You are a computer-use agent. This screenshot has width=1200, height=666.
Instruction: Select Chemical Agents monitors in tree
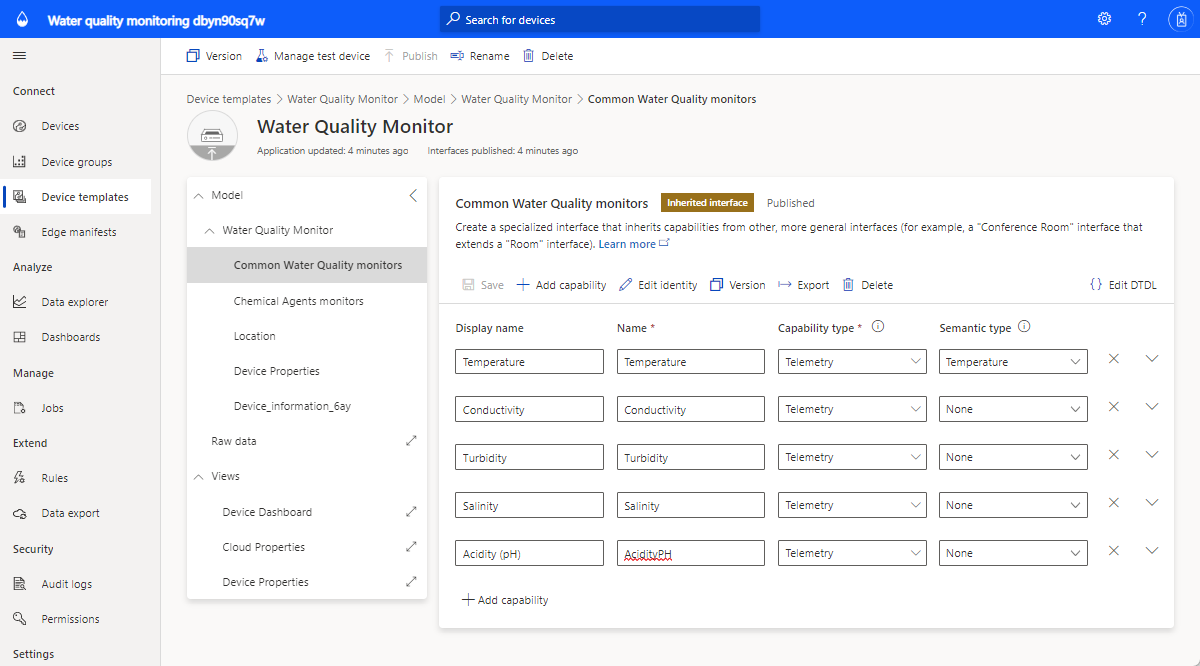(x=298, y=301)
